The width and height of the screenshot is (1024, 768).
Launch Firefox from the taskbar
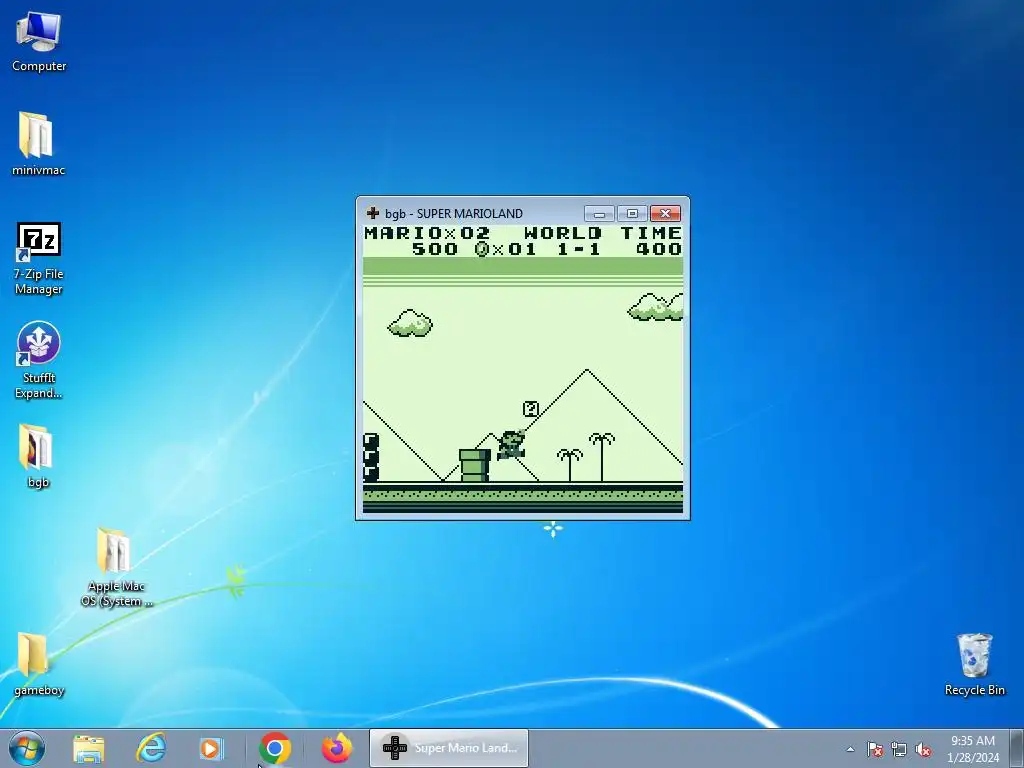click(x=337, y=748)
